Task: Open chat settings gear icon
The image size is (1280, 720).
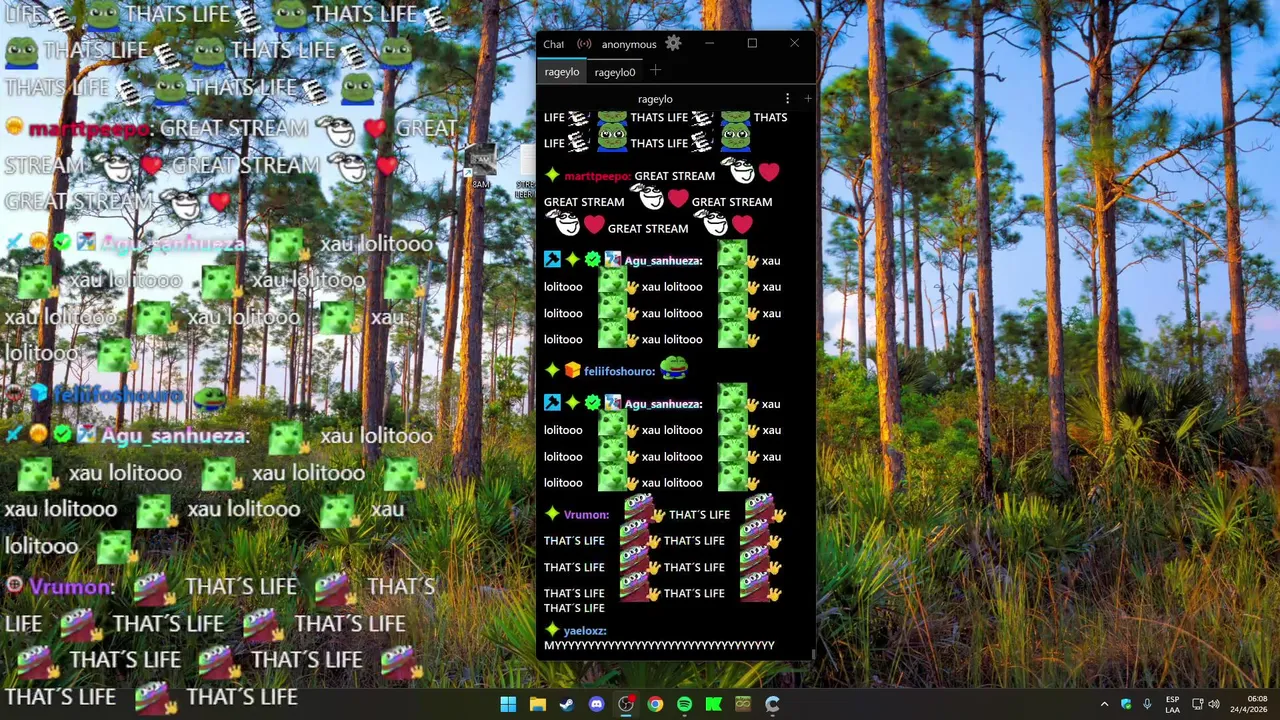Action: point(673,43)
